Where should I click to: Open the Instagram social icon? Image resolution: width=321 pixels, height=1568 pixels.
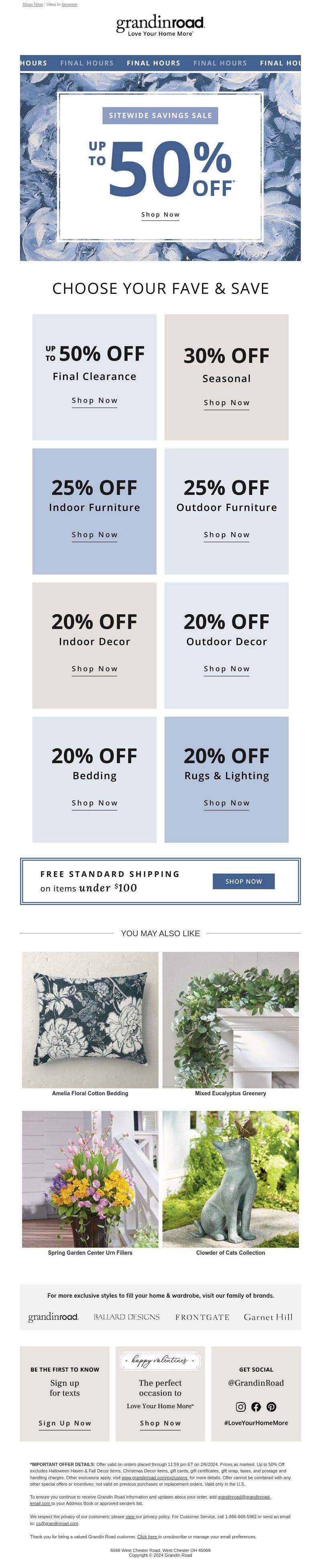241,1407
